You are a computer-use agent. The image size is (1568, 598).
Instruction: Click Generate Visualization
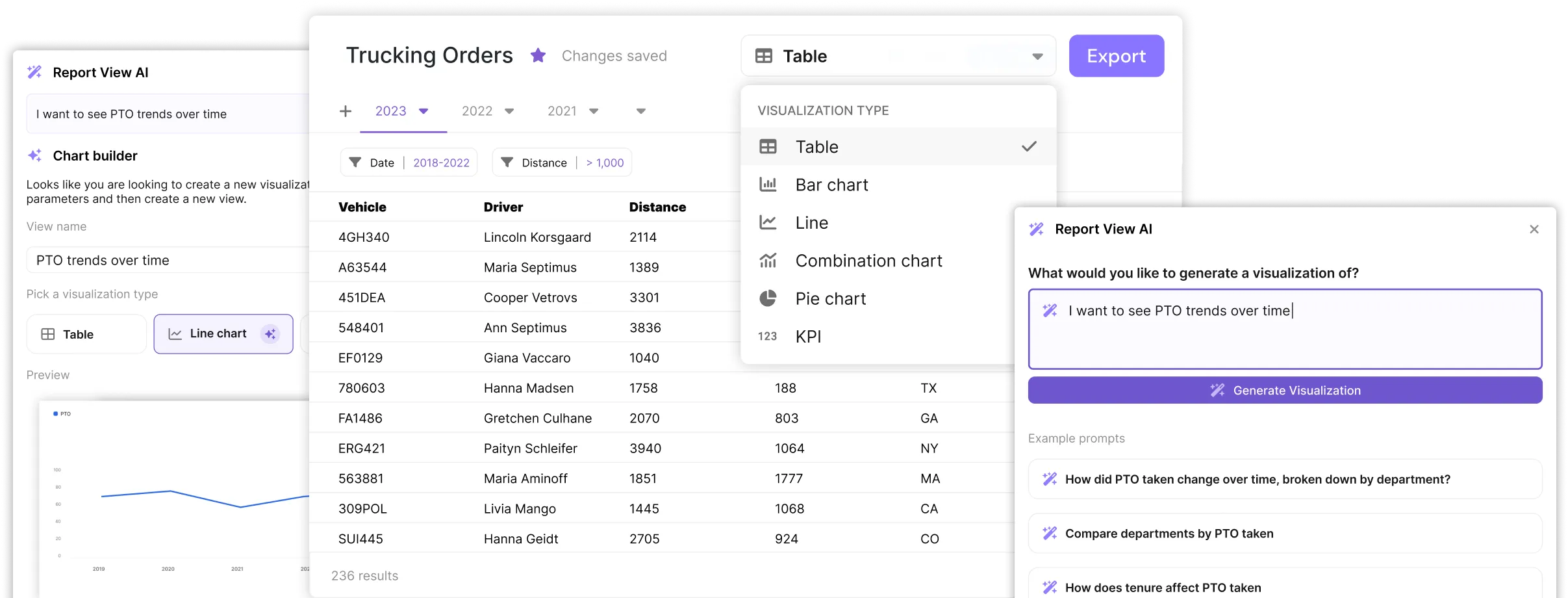(1285, 390)
